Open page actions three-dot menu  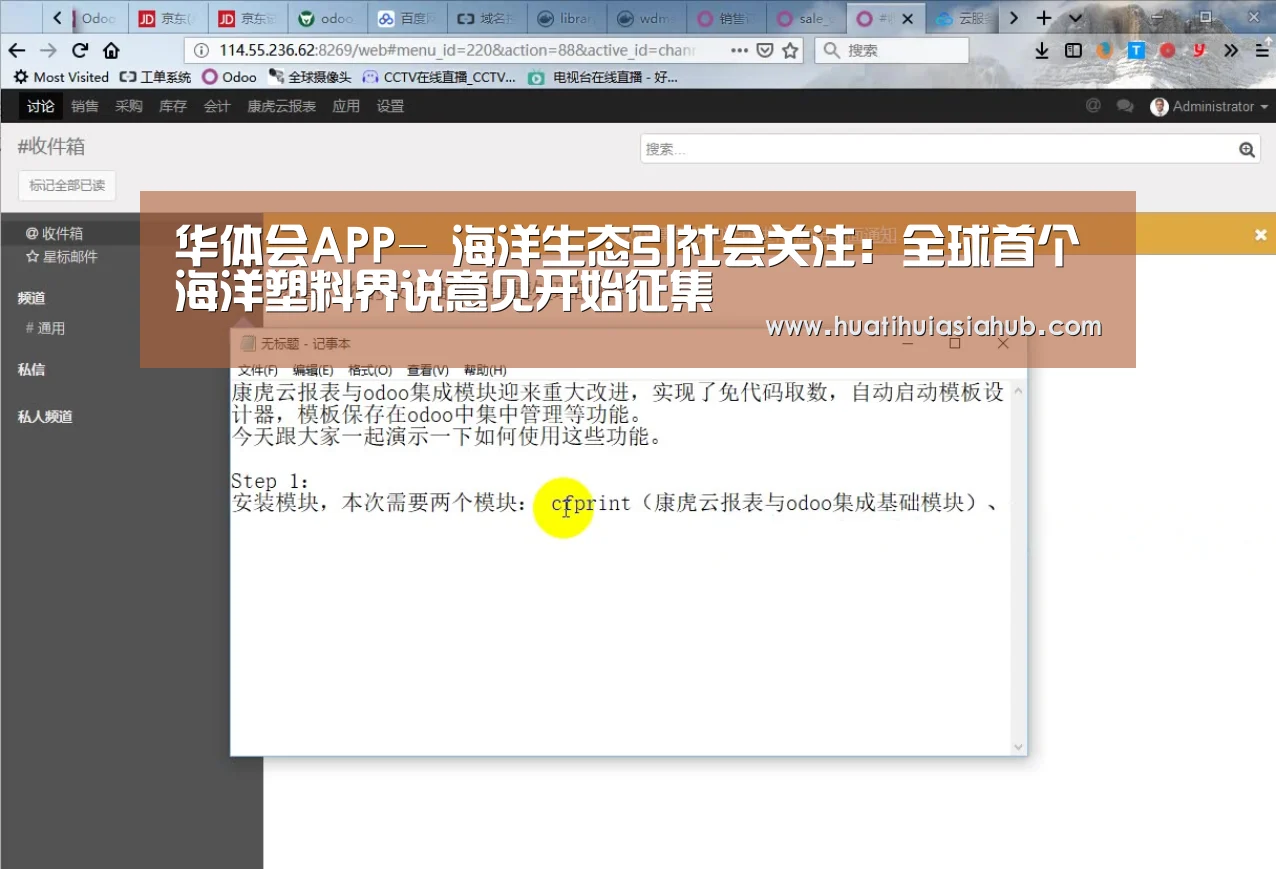[739, 50]
